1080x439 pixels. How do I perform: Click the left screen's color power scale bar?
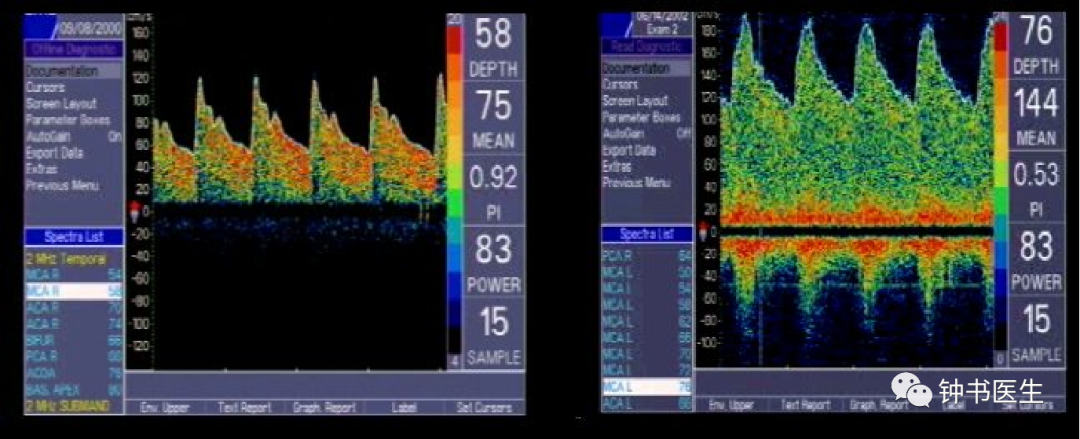pyautogui.click(x=454, y=190)
